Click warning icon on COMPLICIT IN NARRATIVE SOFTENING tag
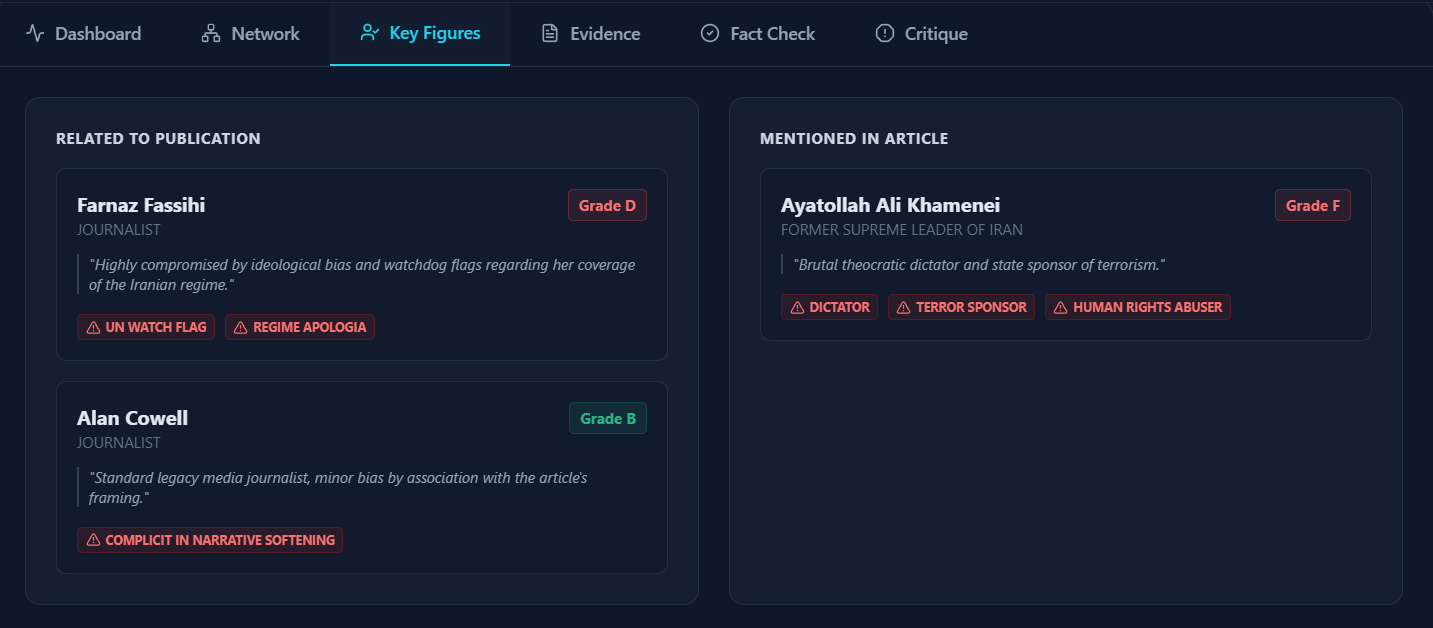 tap(93, 540)
